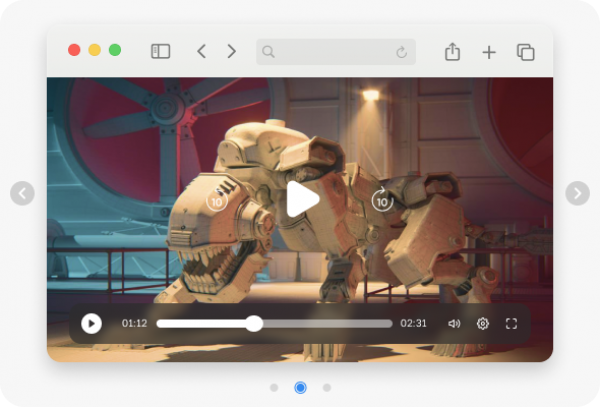
Task: Toggle the browser sidebar panel
Action: (160, 51)
